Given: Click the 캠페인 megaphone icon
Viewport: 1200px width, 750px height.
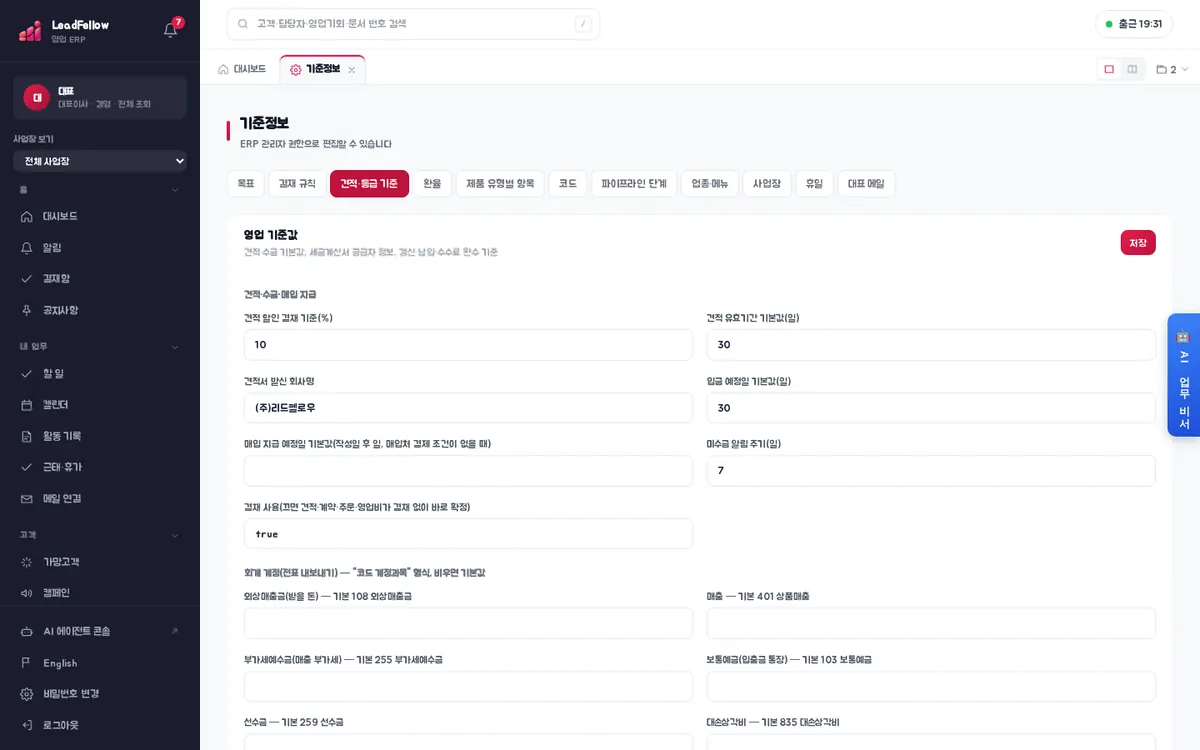Looking at the screenshot, I should click(x=27, y=593).
